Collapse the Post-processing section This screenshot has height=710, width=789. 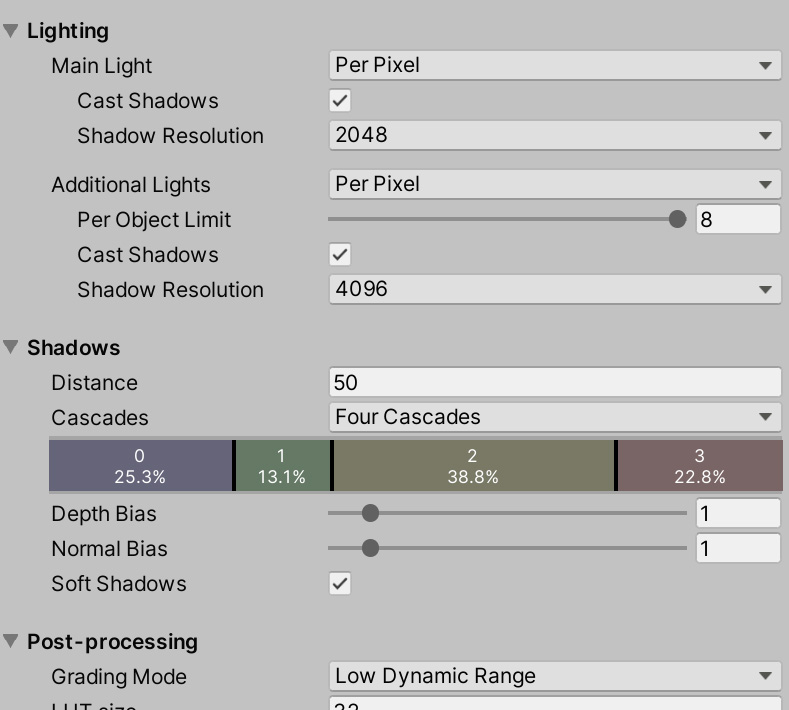point(11,642)
